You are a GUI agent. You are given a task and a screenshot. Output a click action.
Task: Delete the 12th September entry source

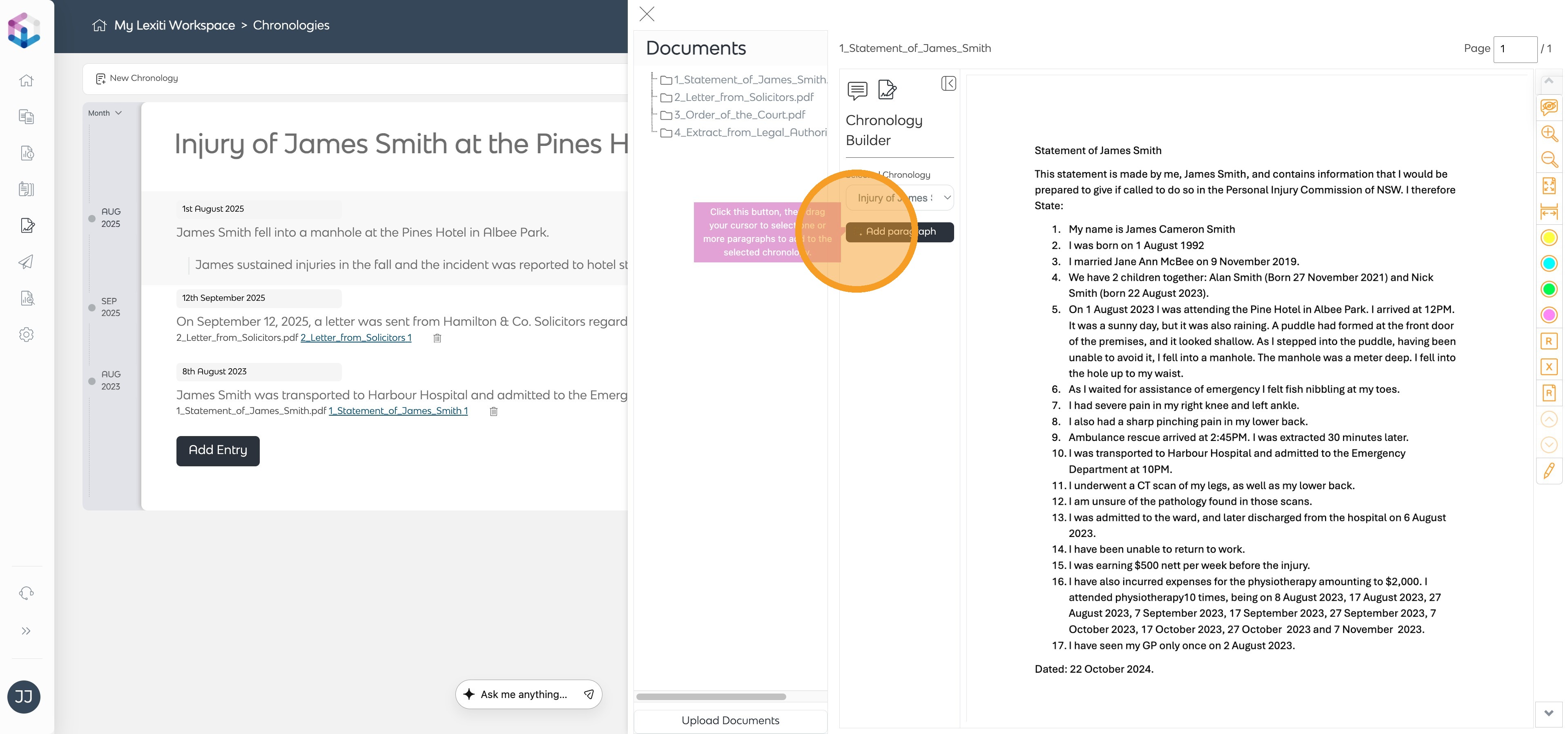coord(437,338)
